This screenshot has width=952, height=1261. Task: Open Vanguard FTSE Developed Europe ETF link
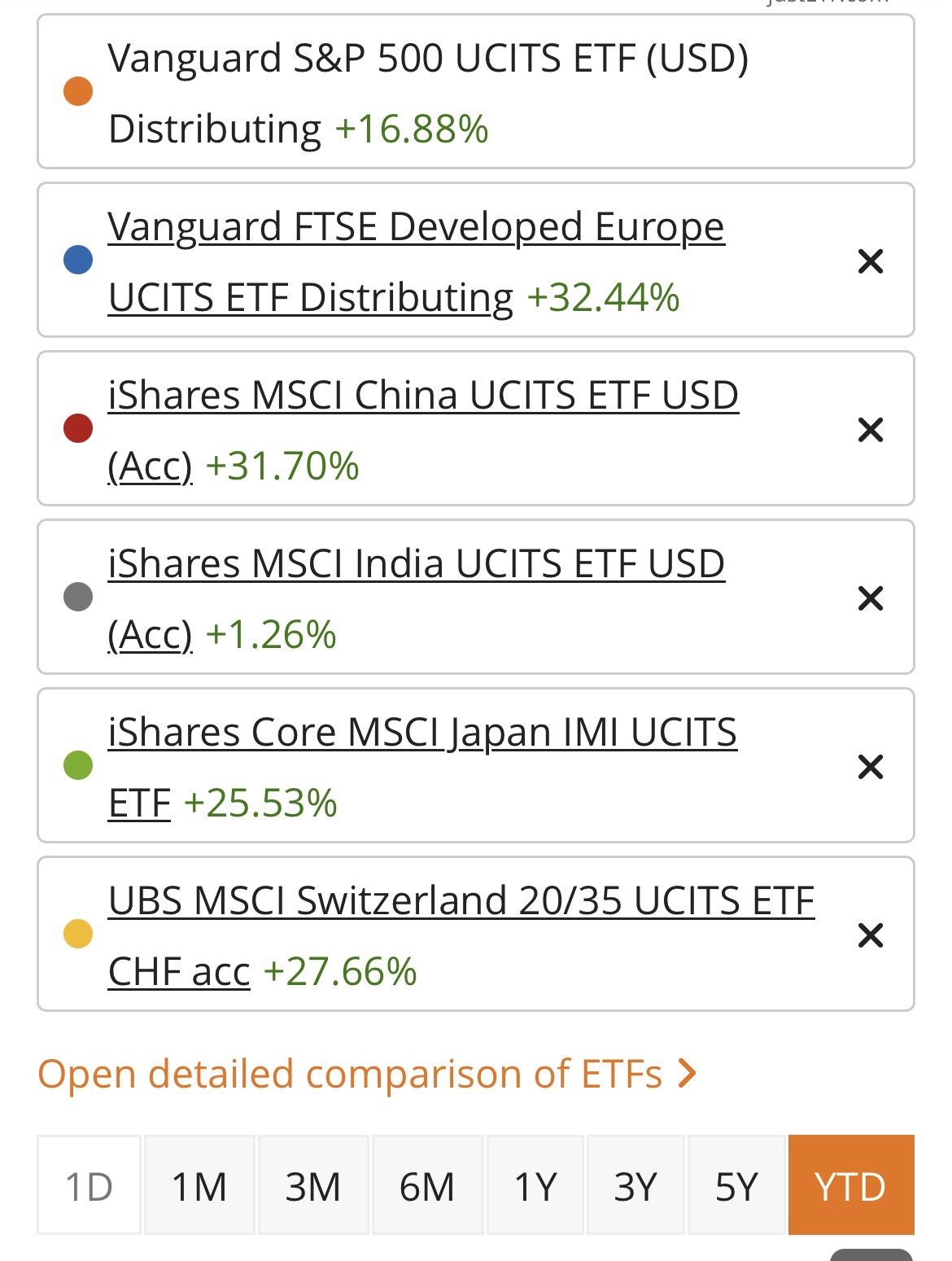(415, 227)
